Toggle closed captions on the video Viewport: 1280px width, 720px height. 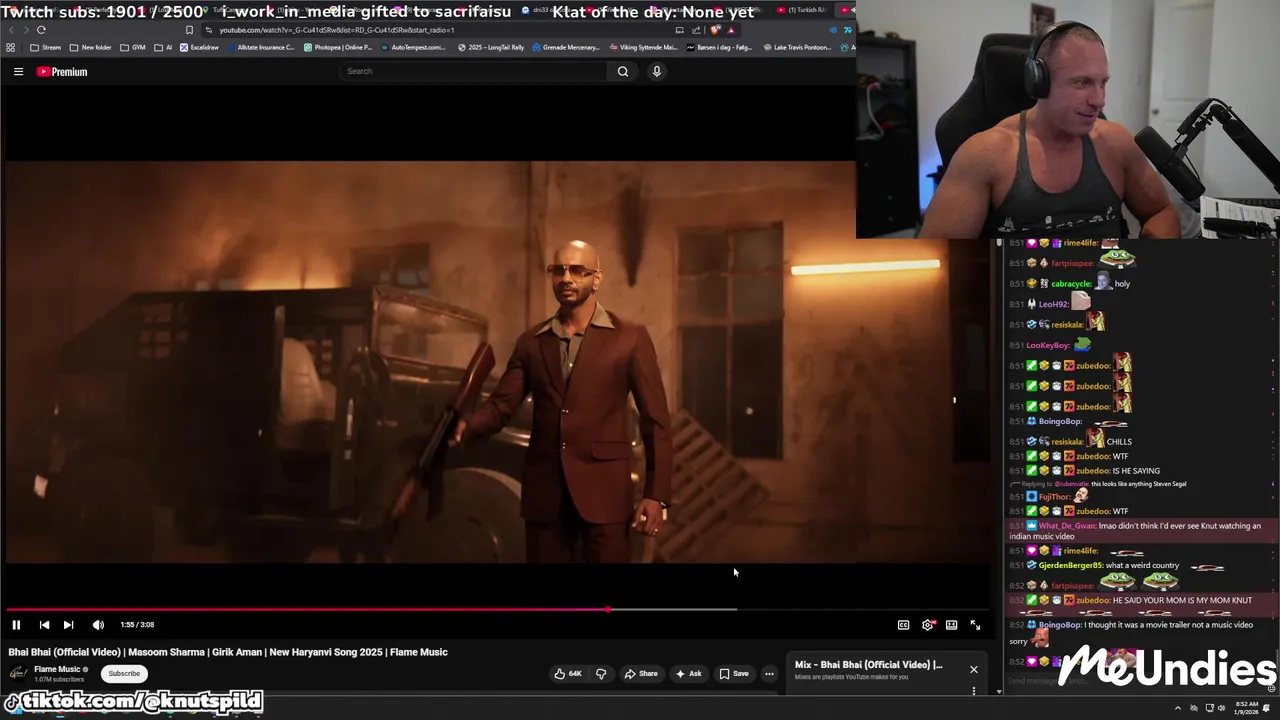tap(903, 625)
